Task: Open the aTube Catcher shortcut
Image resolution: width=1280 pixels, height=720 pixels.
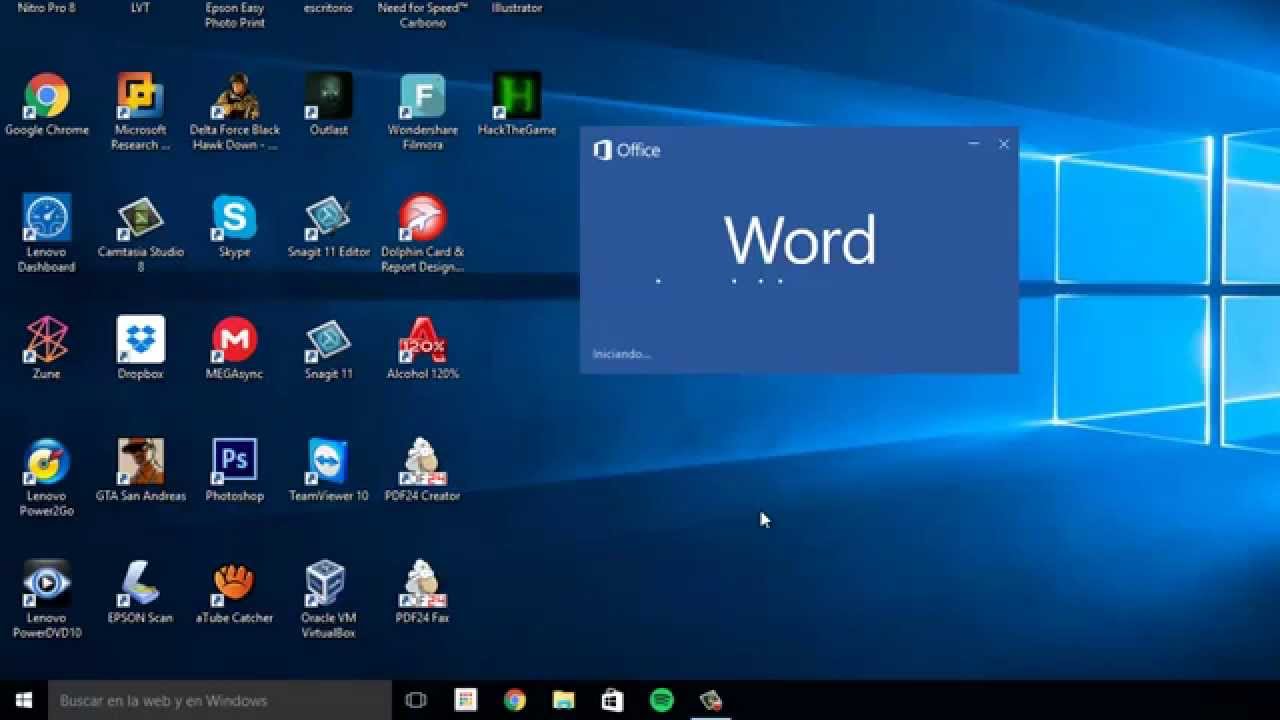Action: click(235, 592)
